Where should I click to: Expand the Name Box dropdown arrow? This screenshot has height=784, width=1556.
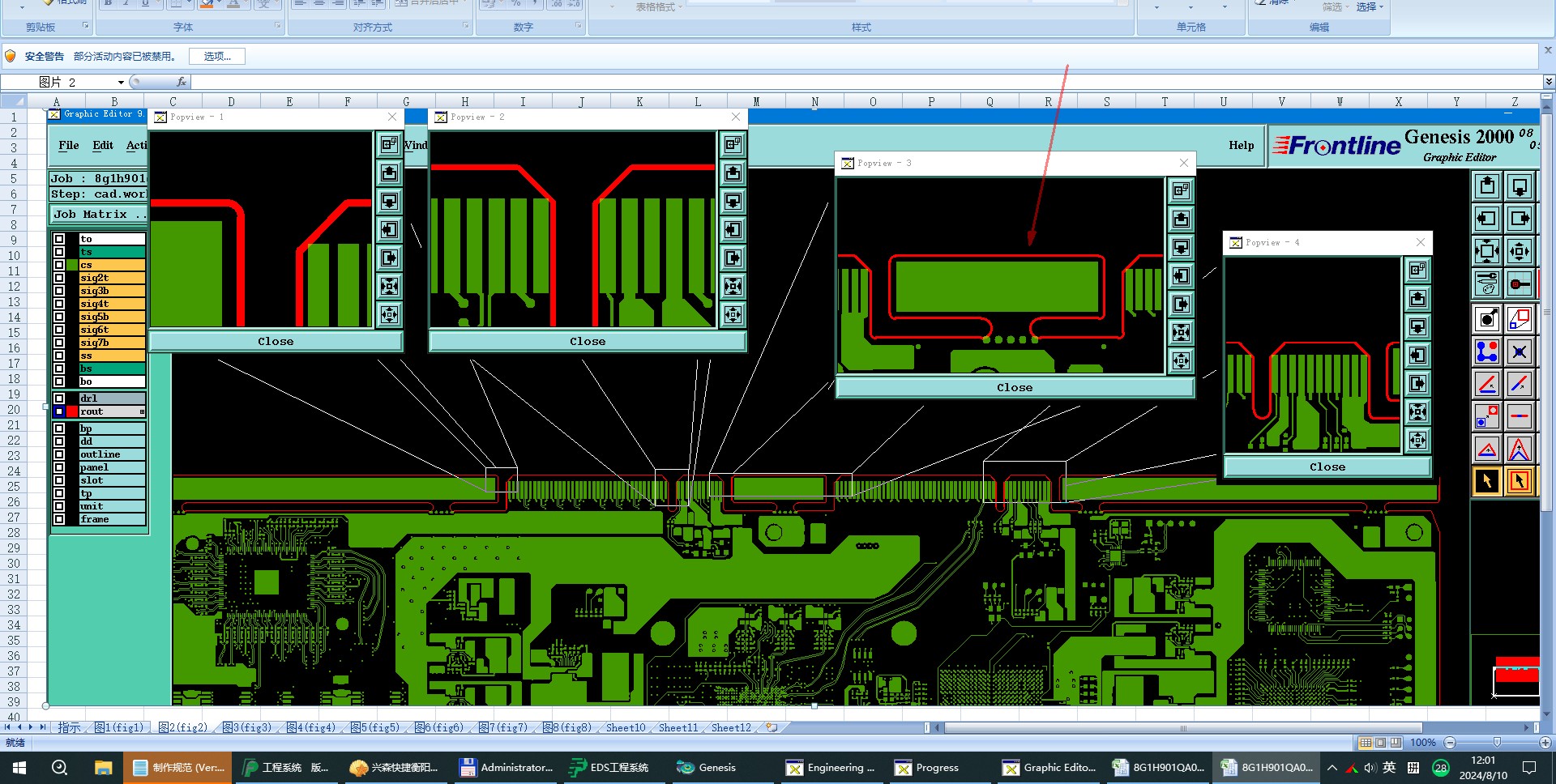coord(121,82)
